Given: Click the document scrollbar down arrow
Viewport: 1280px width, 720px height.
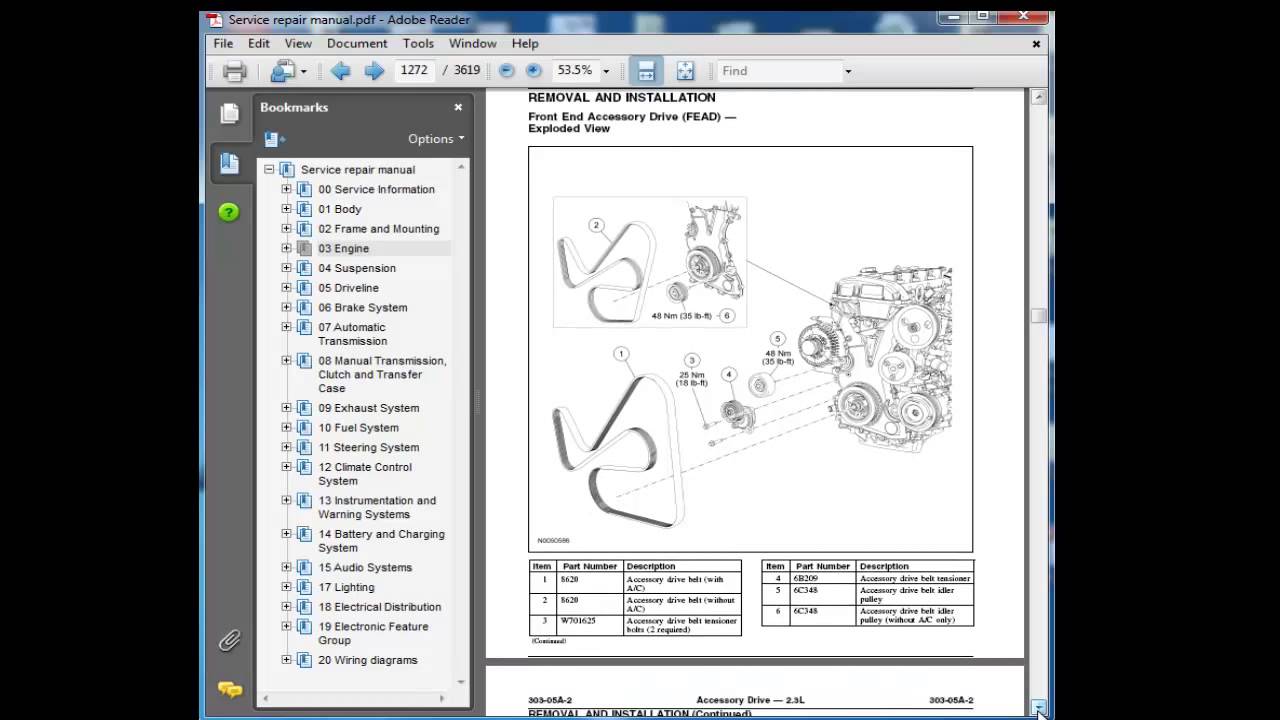Looking at the screenshot, I should click(x=1039, y=708).
